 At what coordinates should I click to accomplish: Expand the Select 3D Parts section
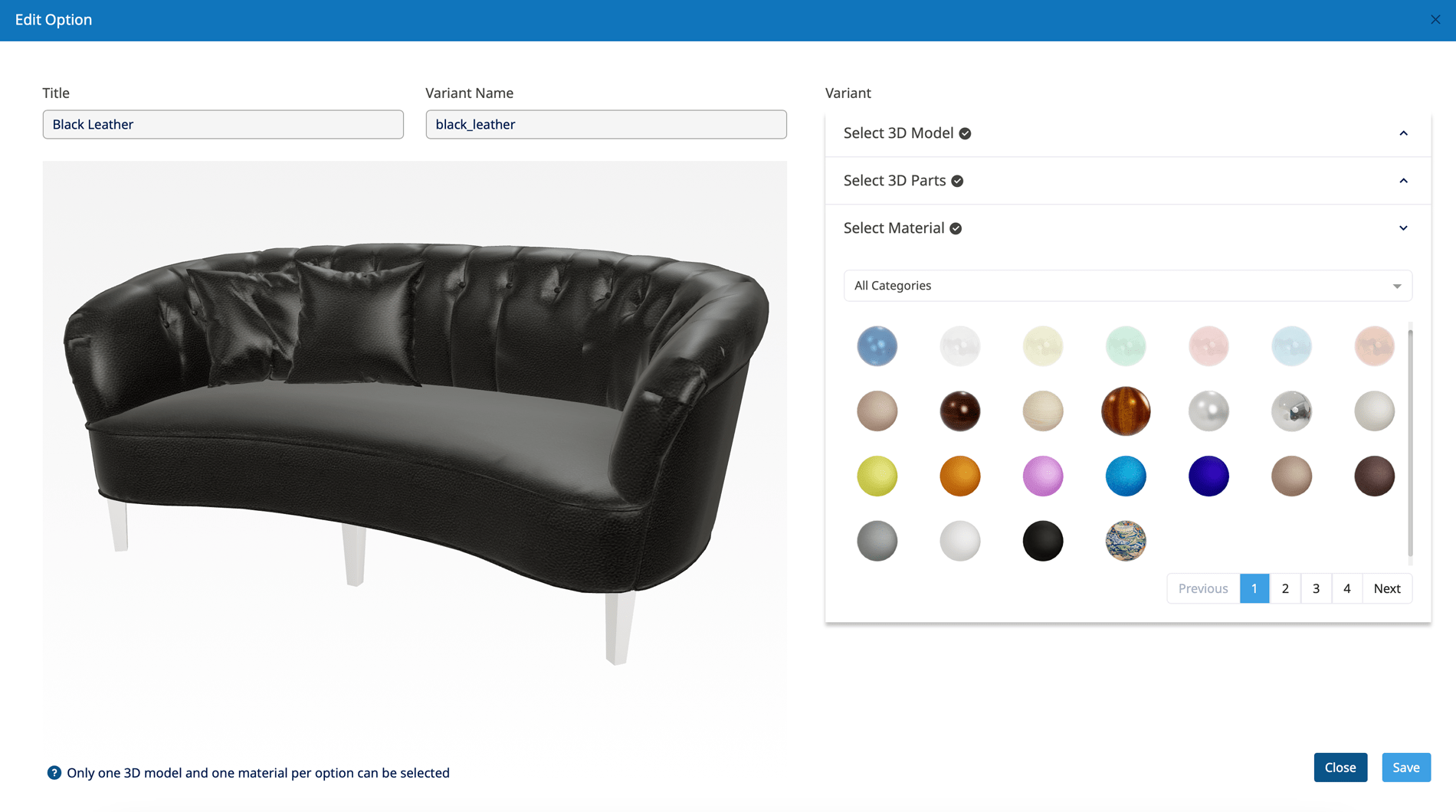point(1127,181)
